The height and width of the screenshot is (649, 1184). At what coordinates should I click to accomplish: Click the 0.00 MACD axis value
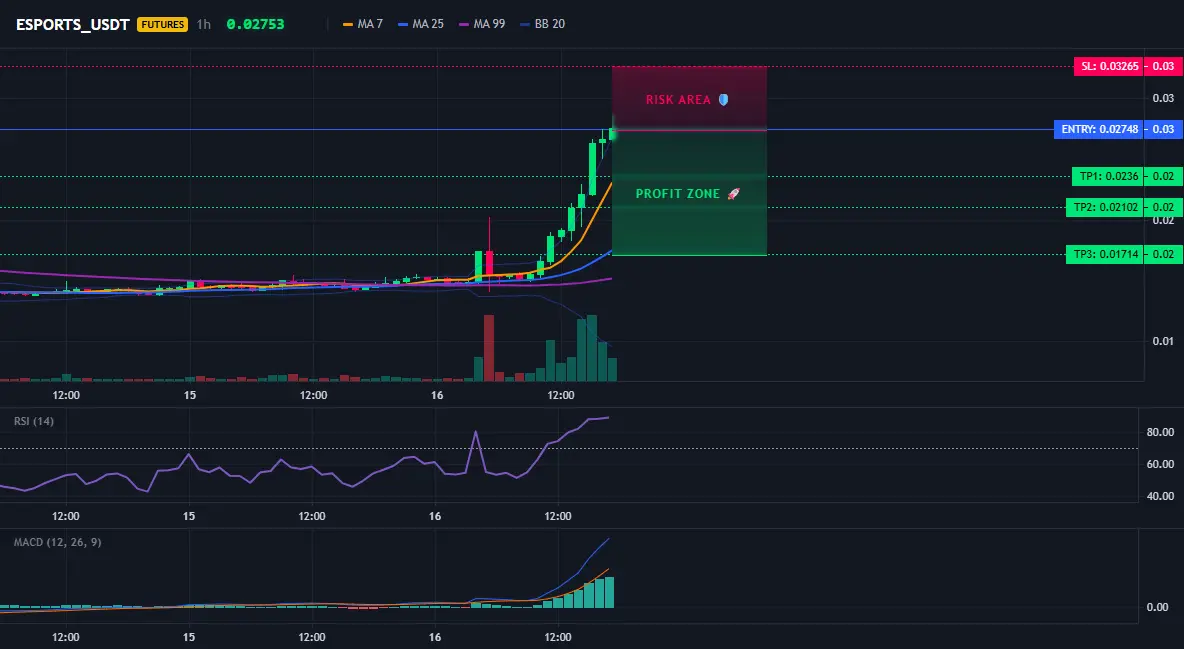(1158, 607)
